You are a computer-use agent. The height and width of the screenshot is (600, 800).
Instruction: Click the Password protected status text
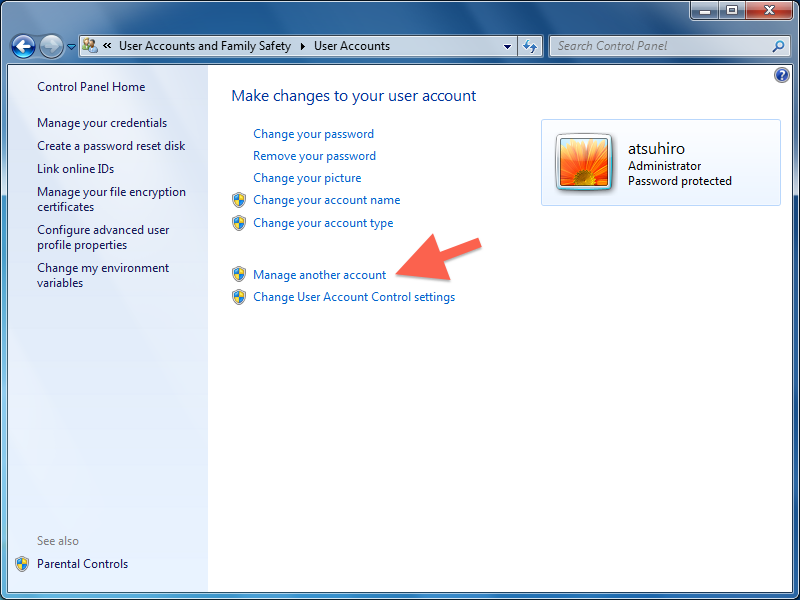coord(680,181)
